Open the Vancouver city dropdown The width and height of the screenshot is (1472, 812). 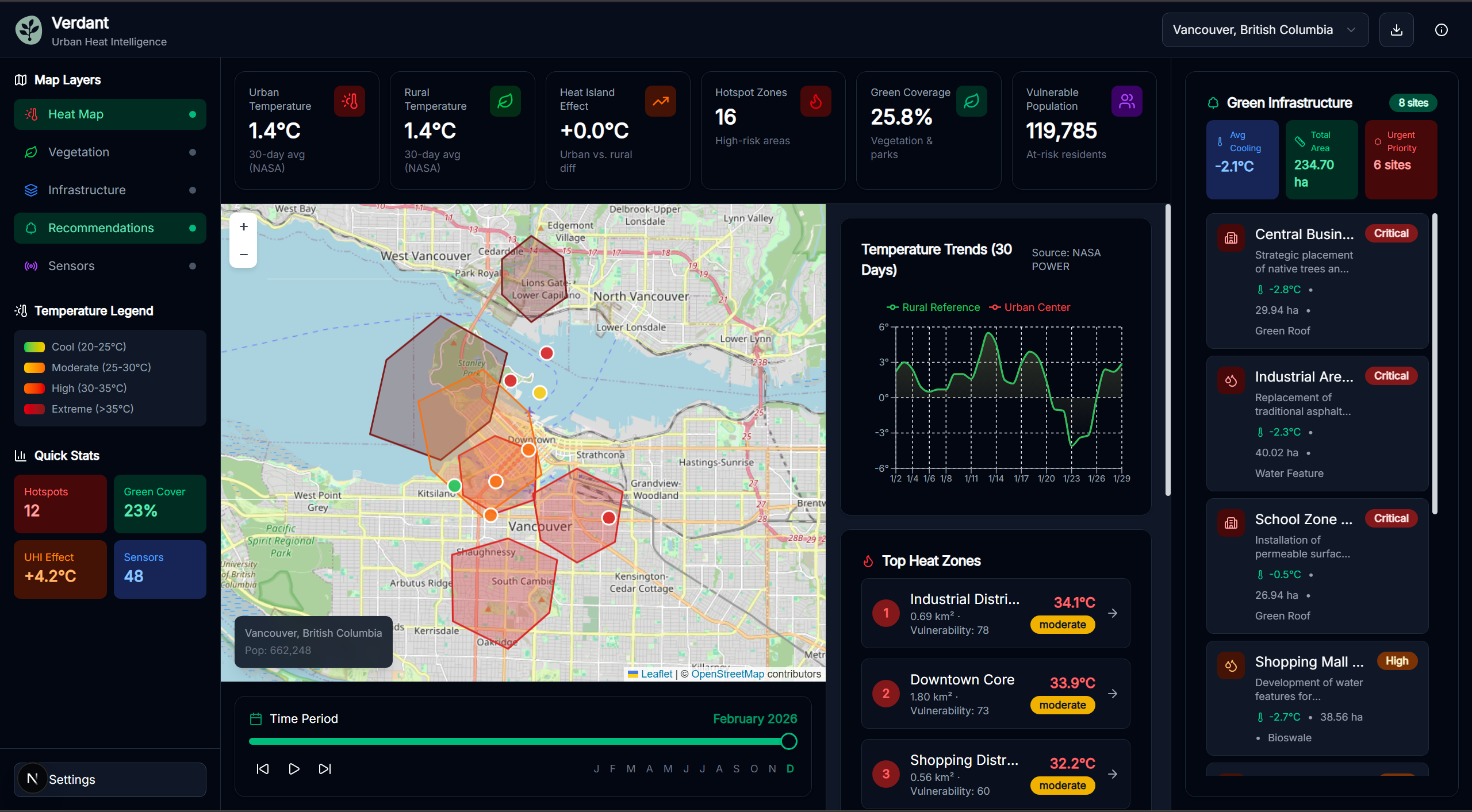pyautogui.click(x=1264, y=30)
